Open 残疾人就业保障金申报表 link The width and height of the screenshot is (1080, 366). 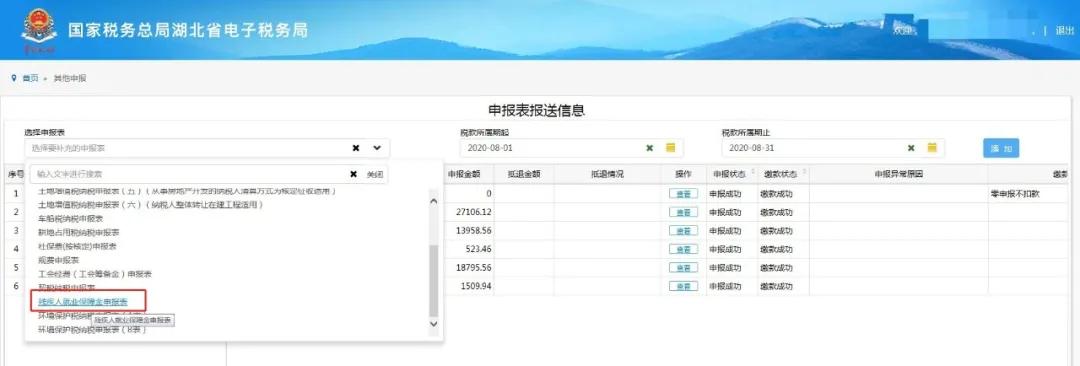(x=83, y=301)
